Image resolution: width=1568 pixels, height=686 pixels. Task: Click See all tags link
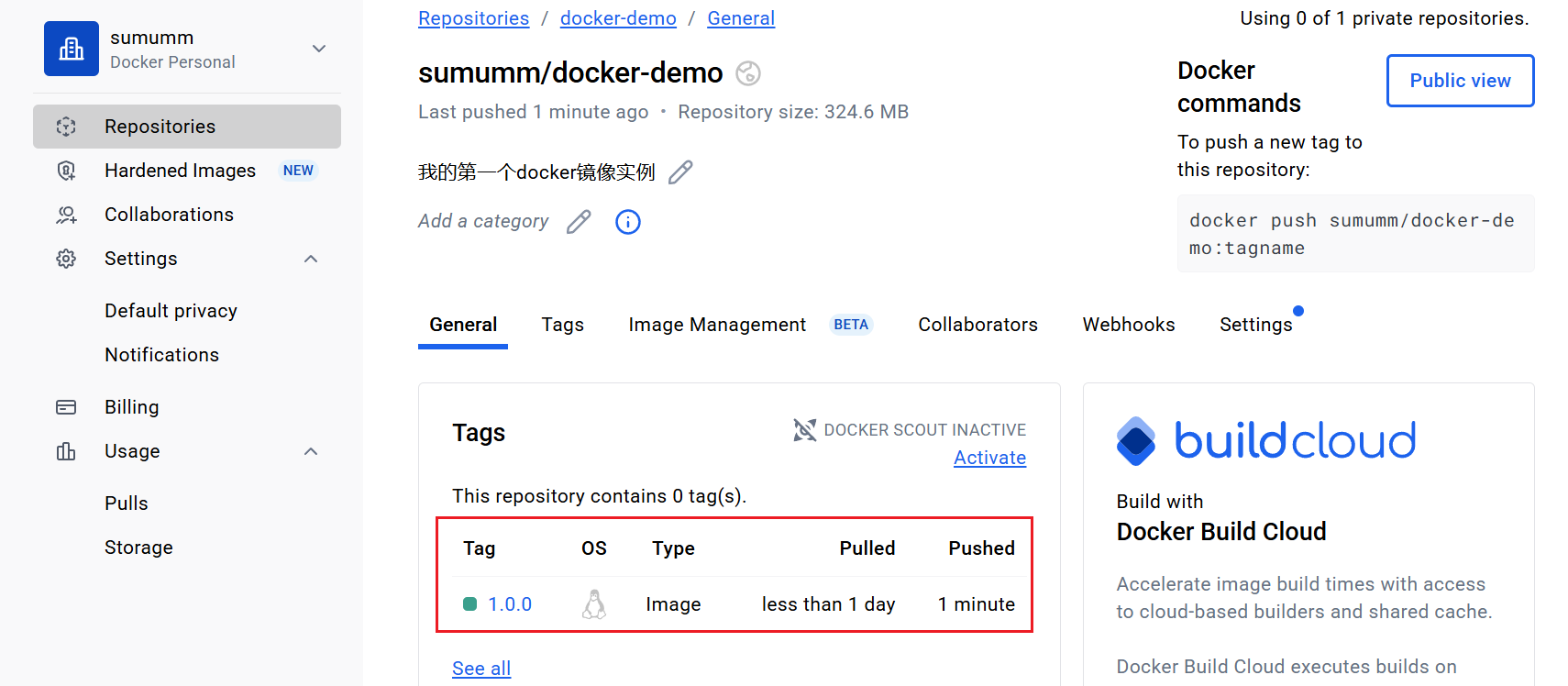pyautogui.click(x=481, y=669)
